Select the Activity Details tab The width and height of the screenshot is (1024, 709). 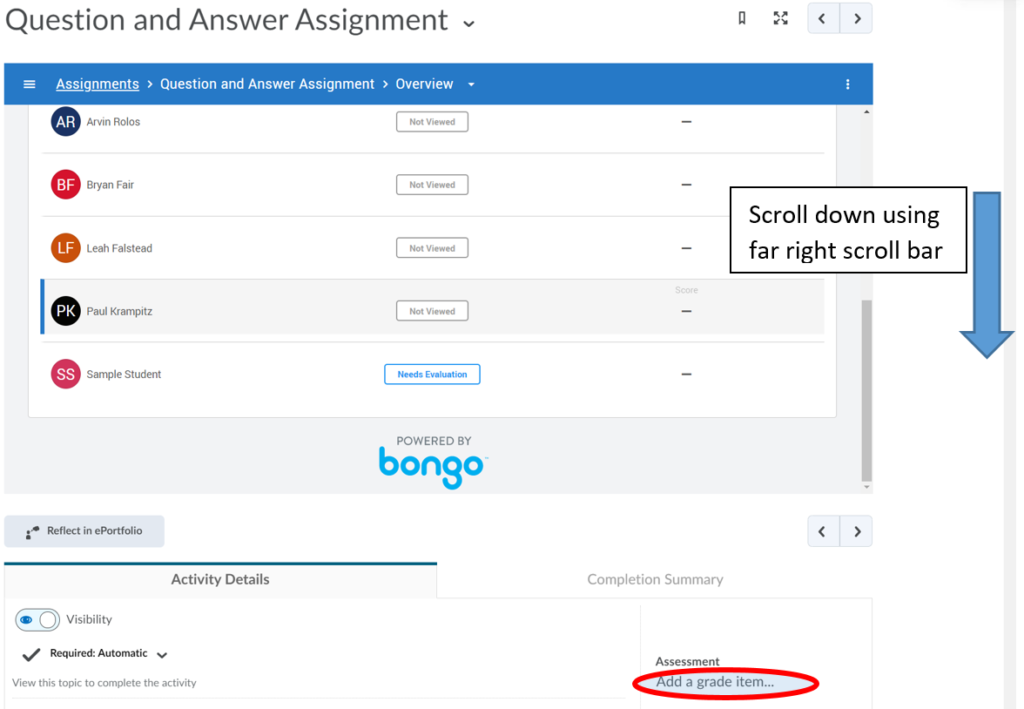coord(220,579)
